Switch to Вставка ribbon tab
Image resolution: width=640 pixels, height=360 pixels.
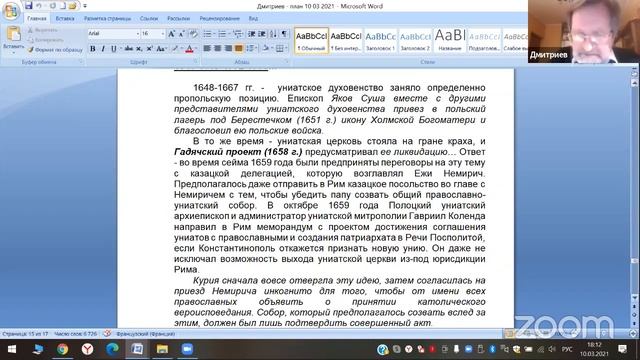pos(65,19)
